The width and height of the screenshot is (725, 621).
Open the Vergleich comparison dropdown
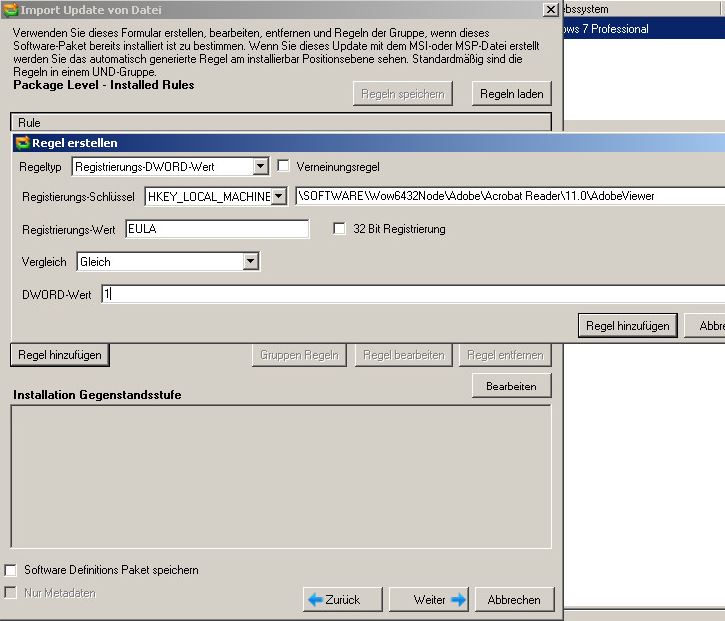[x=250, y=262]
